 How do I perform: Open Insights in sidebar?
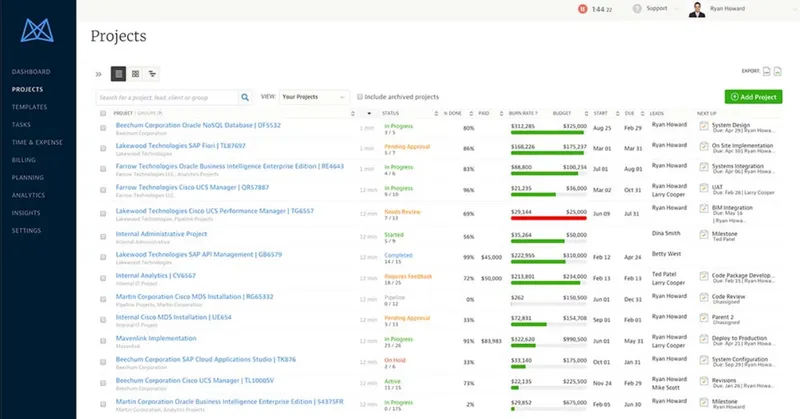26,213
